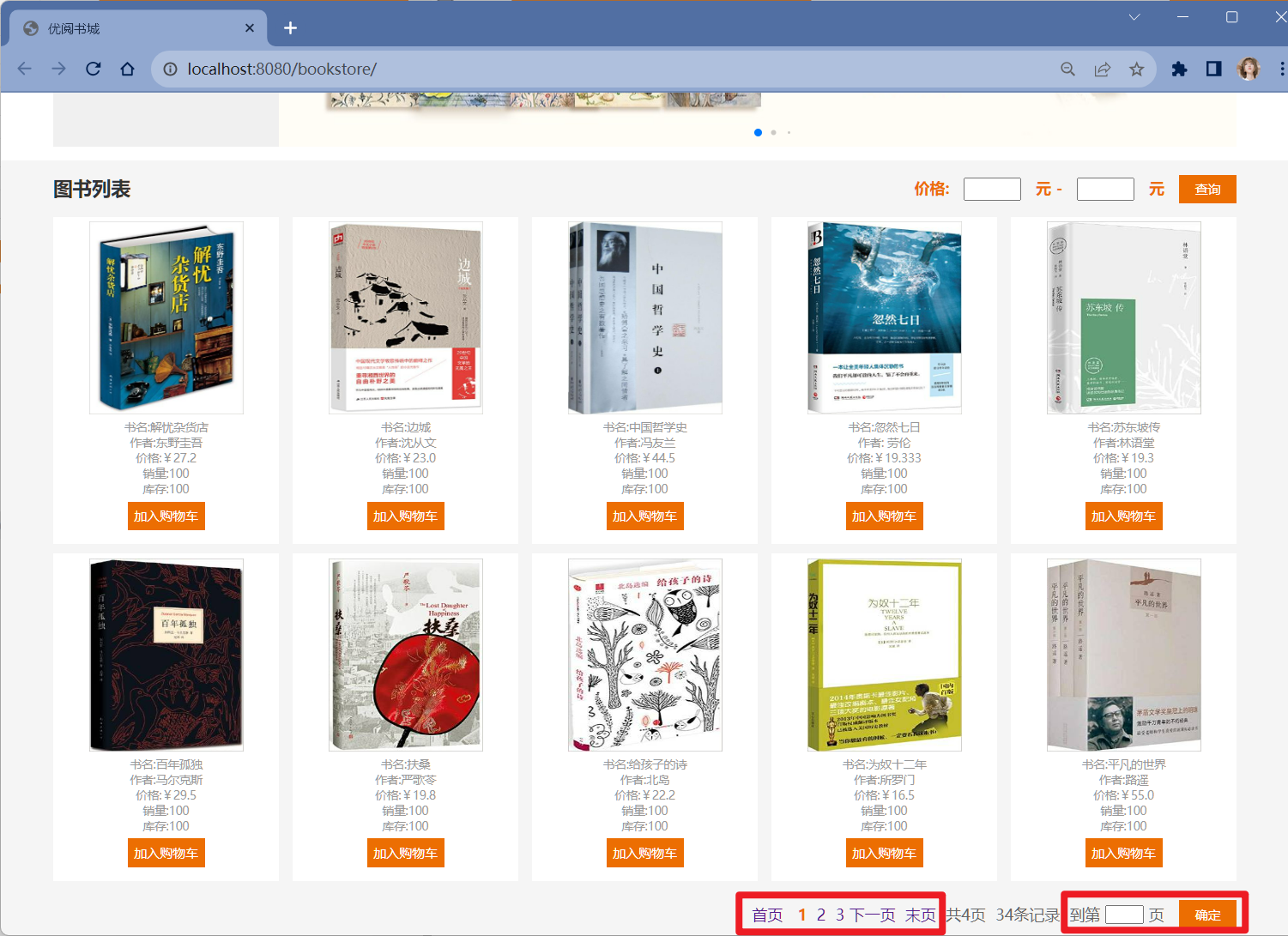Focus the minimum price input field
Screen dimensions: 1288x936
pyautogui.click(x=992, y=189)
